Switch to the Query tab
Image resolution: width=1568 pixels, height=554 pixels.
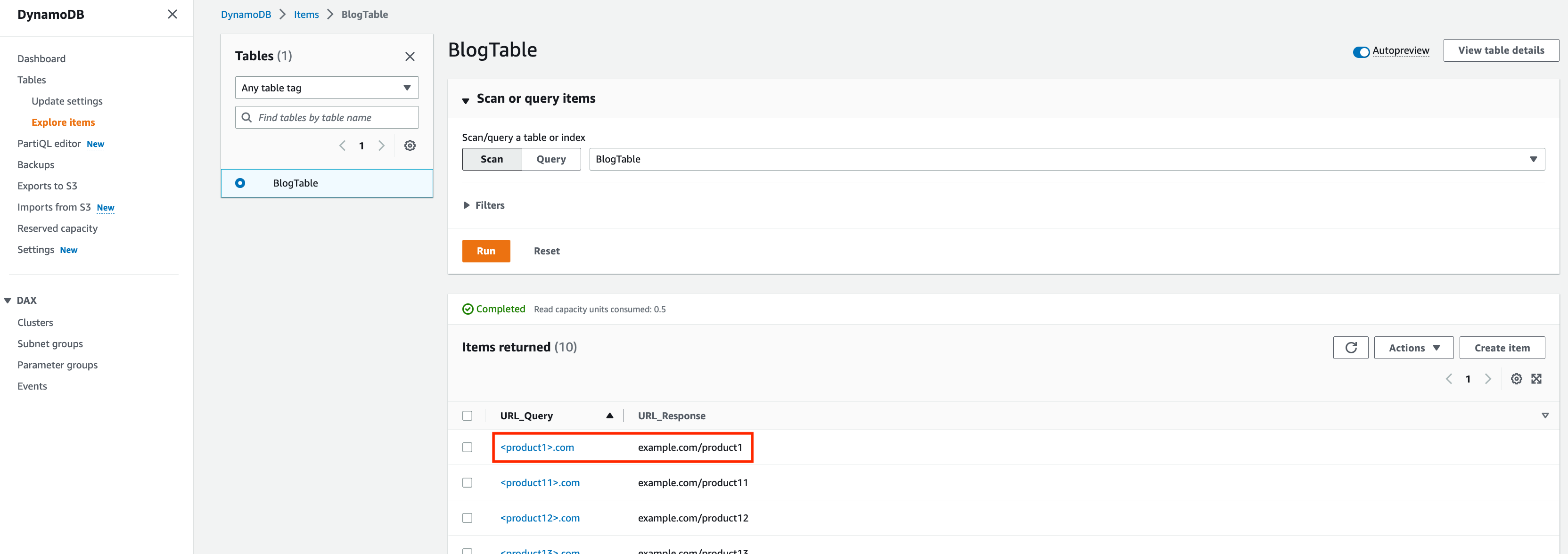pyautogui.click(x=550, y=159)
